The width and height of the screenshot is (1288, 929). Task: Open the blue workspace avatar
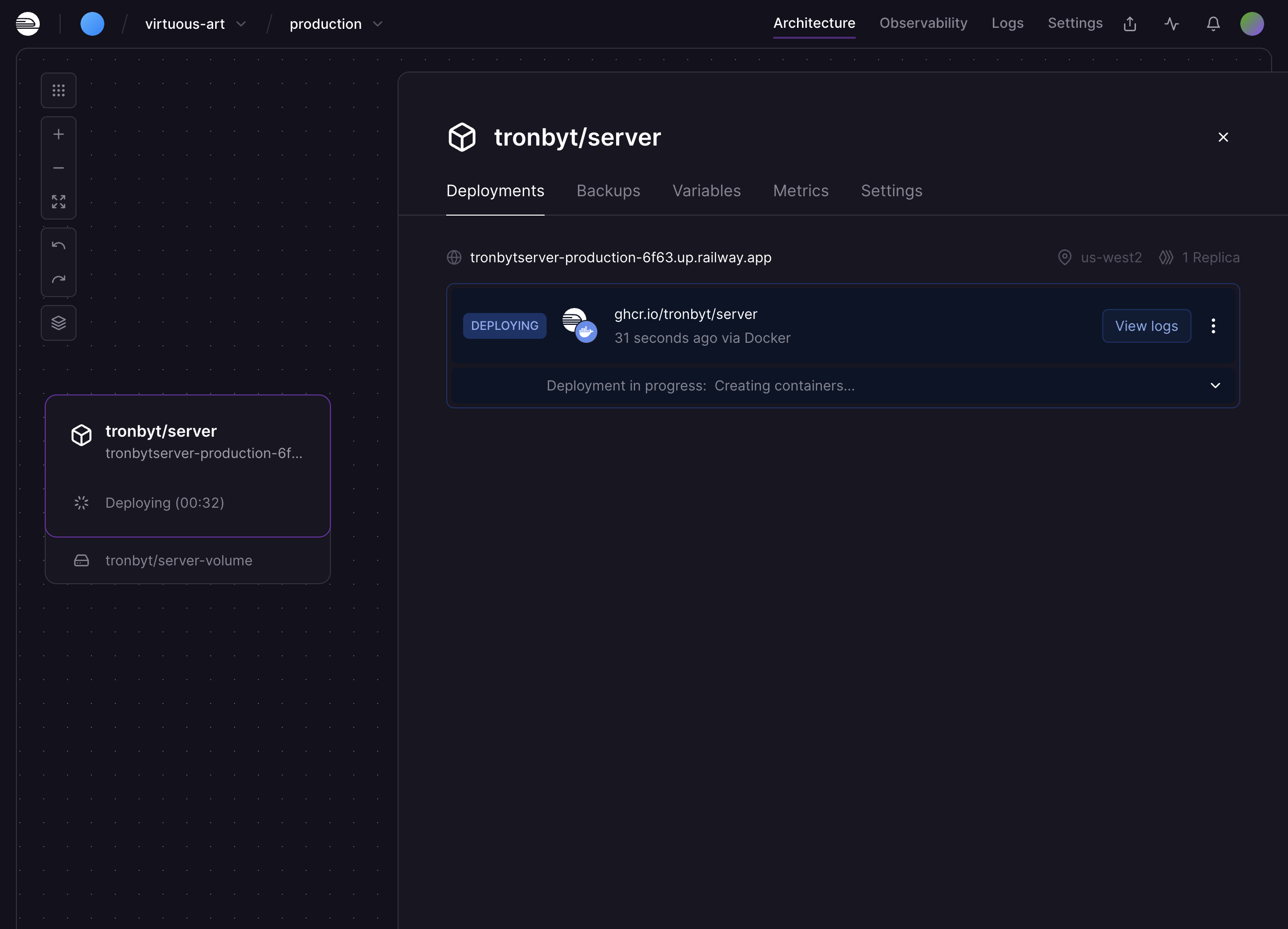(92, 24)
